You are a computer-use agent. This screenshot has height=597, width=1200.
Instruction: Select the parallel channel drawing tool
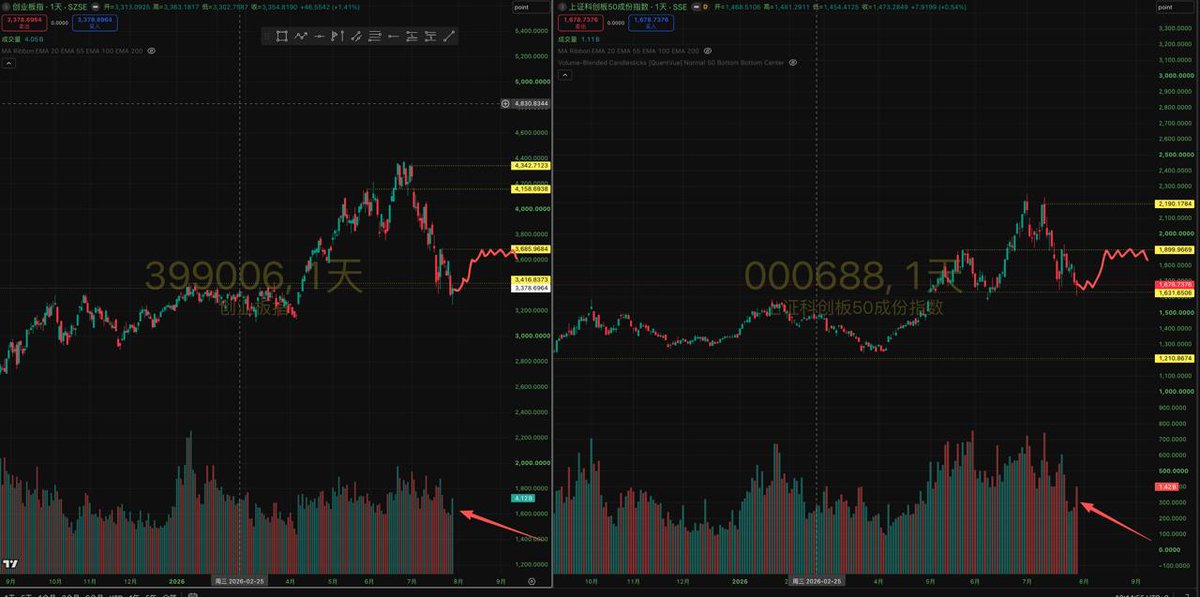click(x=356, y=37)
